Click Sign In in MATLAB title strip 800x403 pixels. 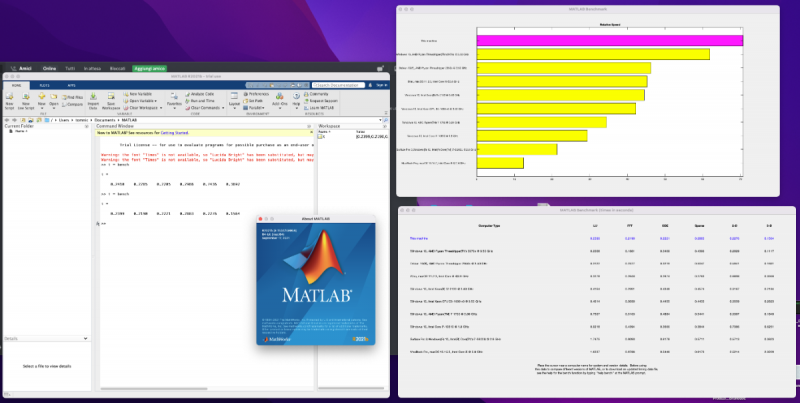(382, 85)
